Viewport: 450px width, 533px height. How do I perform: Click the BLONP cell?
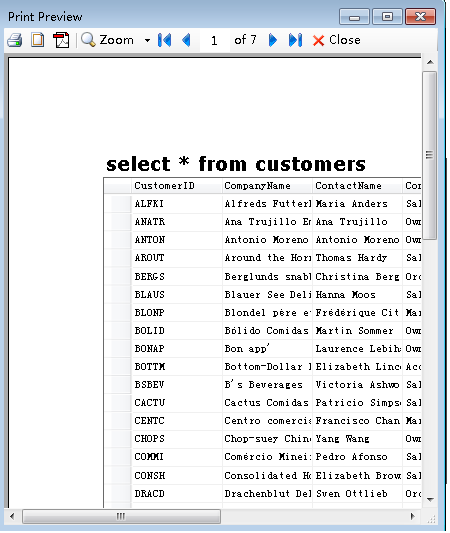[177, 313]
